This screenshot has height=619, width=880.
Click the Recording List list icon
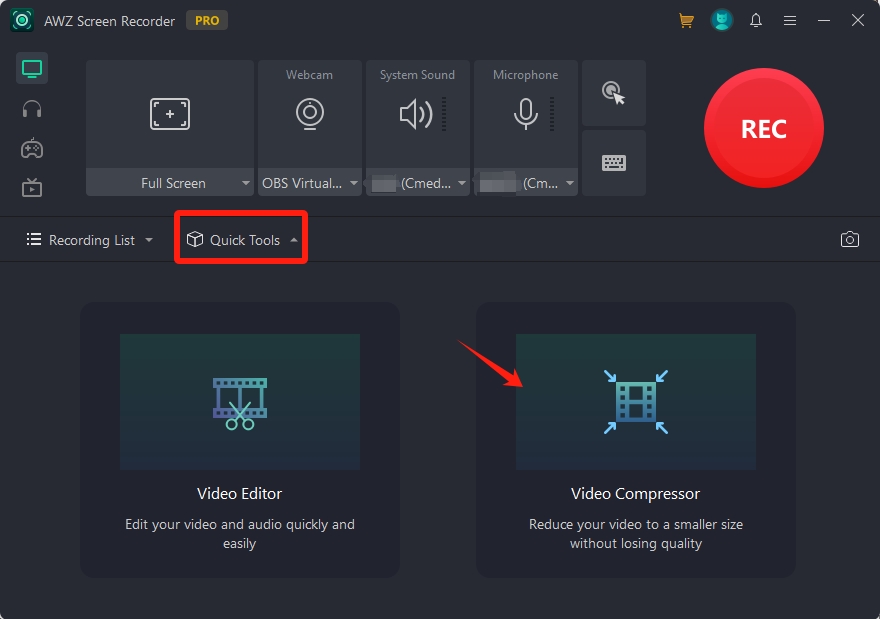pyautogui.click(x=34, y=240)
